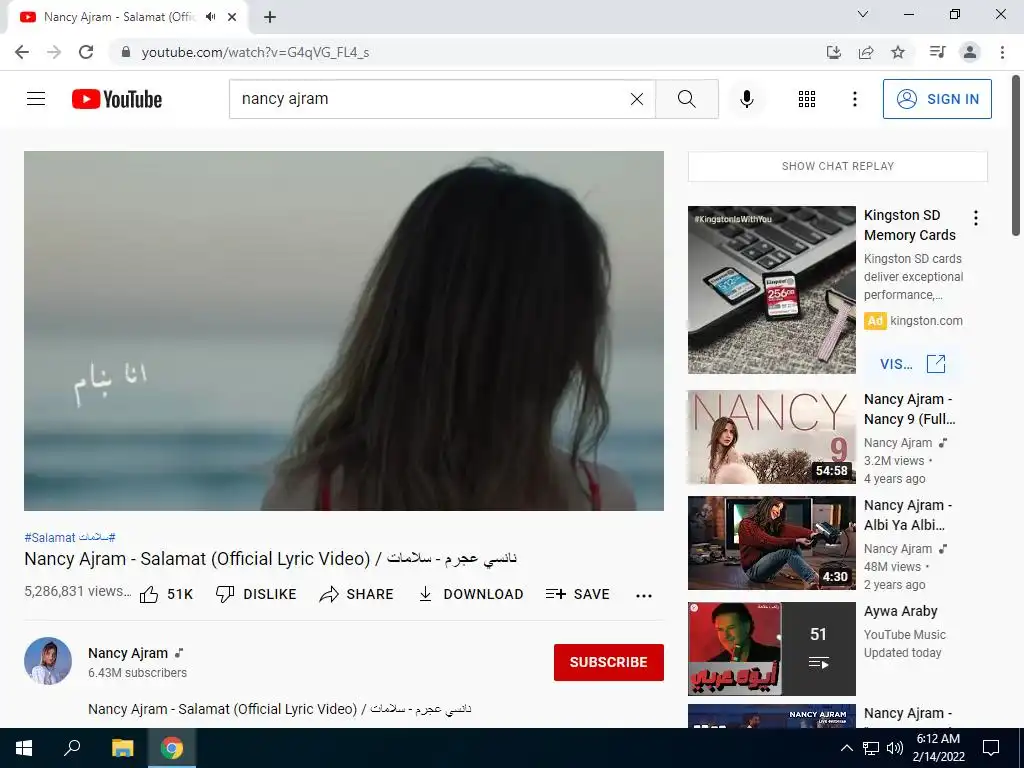The width and height of the screenshot is (1024, 768).
Task: Open File Explorer from the taskbar
Action: point(122,748)
